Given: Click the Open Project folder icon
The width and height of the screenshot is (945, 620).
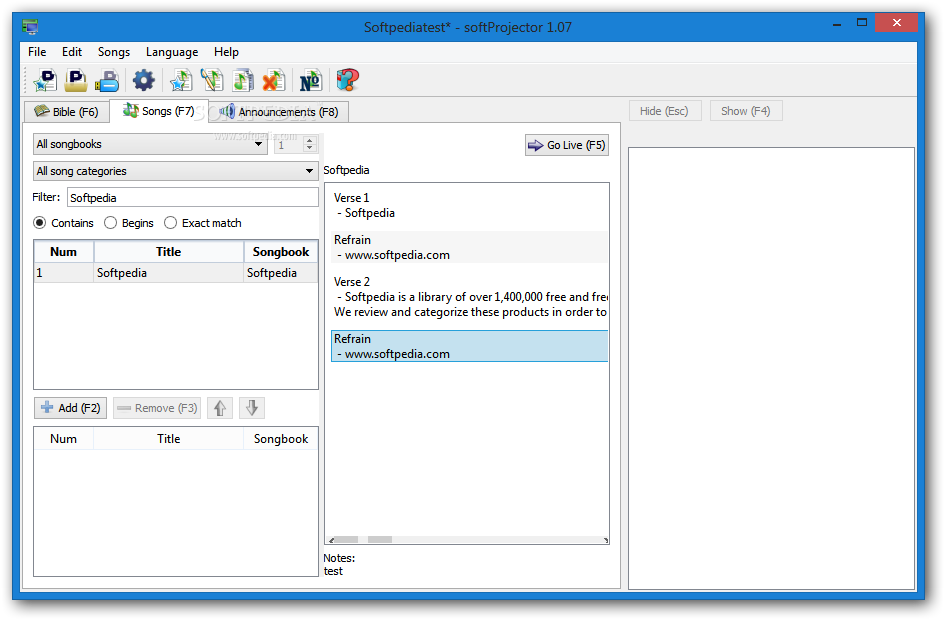Looking at the screenshot, I should click(76, 80).
